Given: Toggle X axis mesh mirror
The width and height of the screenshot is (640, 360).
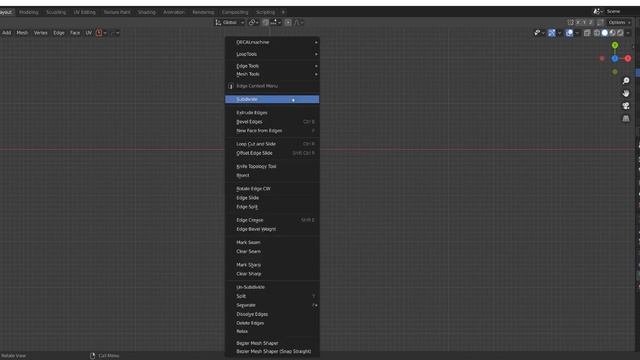Looking at the screenshot, I should click(578, 22).
